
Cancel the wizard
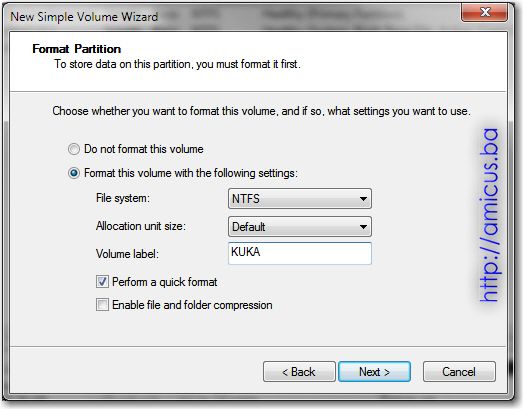(x=459, y=372)
